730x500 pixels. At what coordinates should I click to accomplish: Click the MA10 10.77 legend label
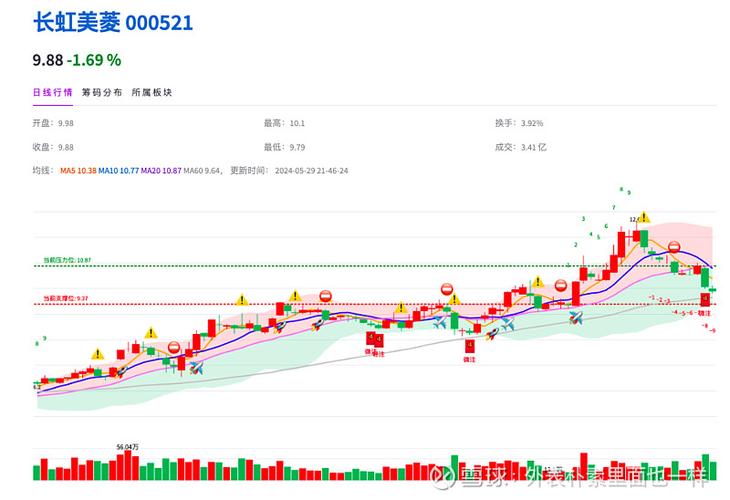[x=118, y=171]
